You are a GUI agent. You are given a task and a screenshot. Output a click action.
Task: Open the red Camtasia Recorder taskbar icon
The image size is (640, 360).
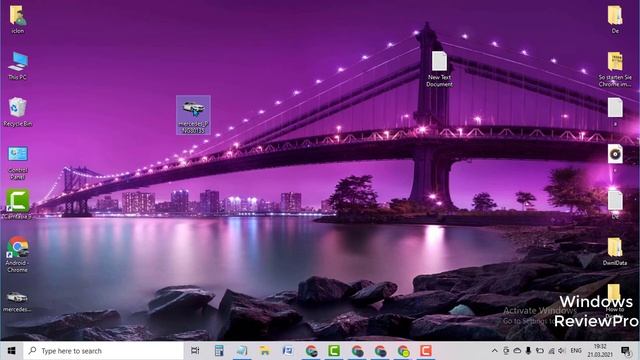426,351
